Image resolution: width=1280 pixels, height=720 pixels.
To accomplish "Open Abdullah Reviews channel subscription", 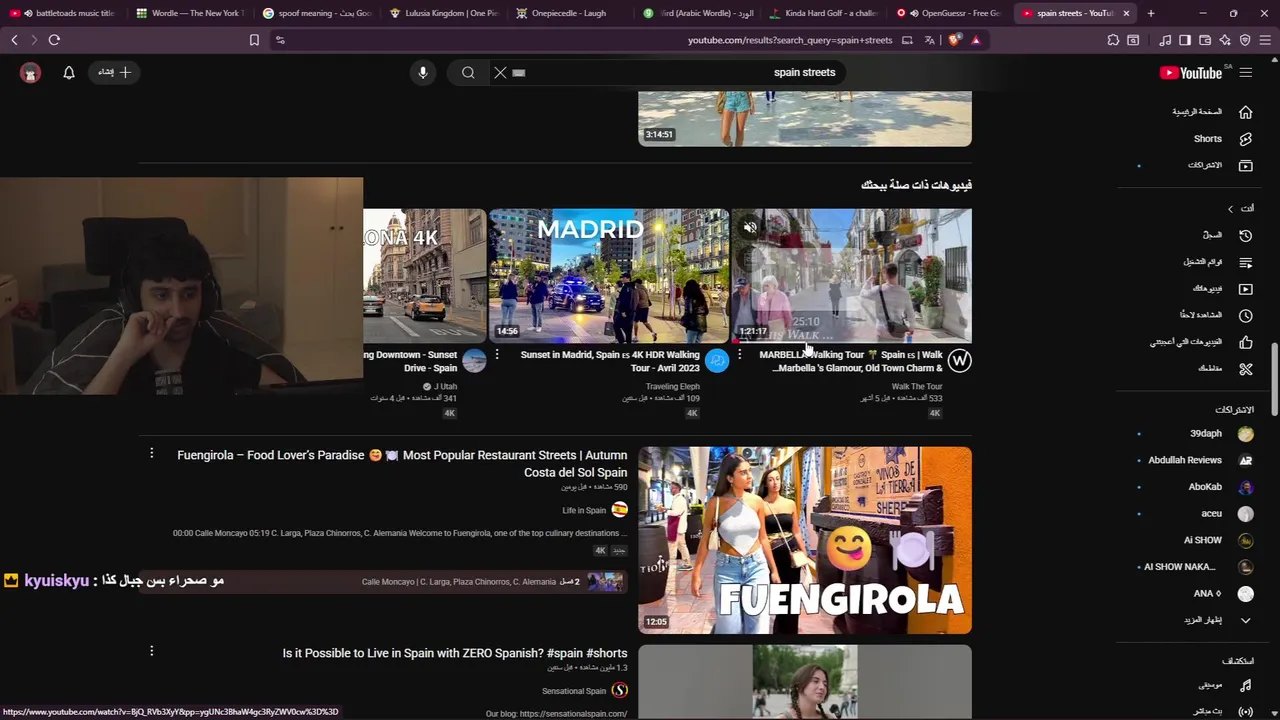I will (1200, 460).
